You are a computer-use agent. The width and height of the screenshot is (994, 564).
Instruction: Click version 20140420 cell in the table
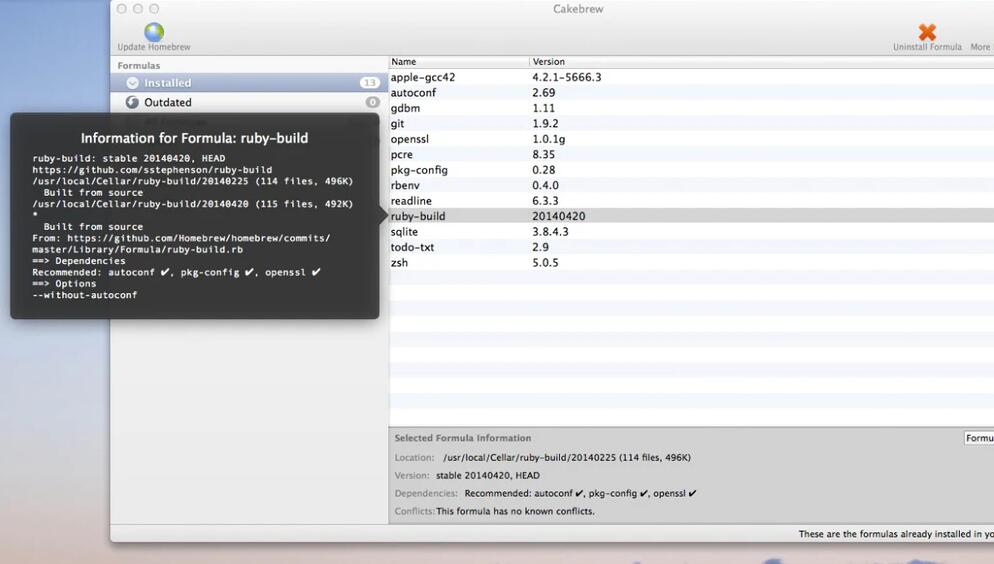pyautogui.click(x=558, y=216)
